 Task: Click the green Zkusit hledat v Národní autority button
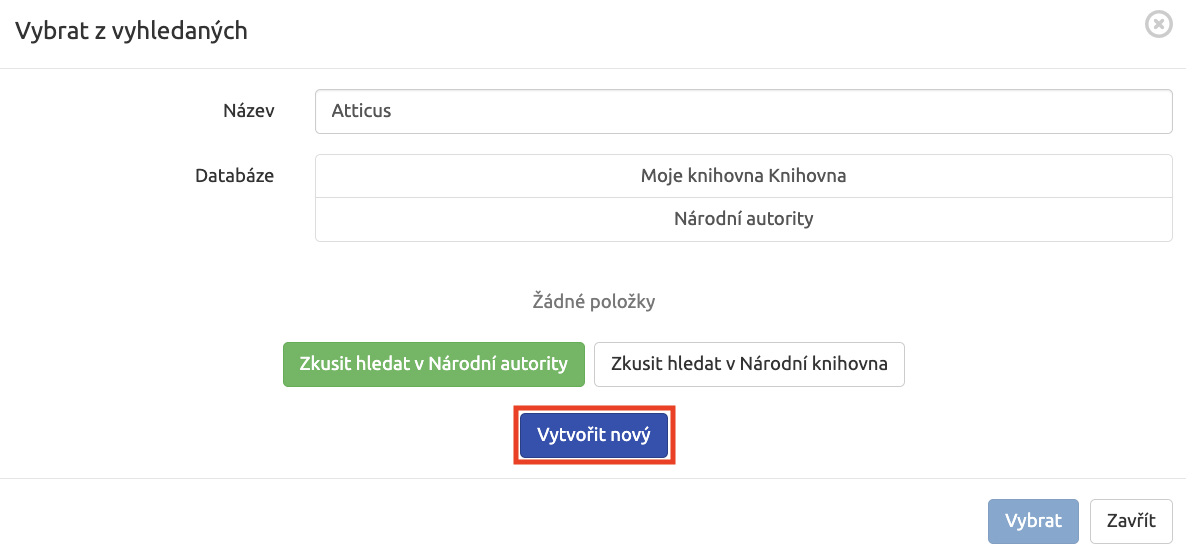click(x=433, y=364)
